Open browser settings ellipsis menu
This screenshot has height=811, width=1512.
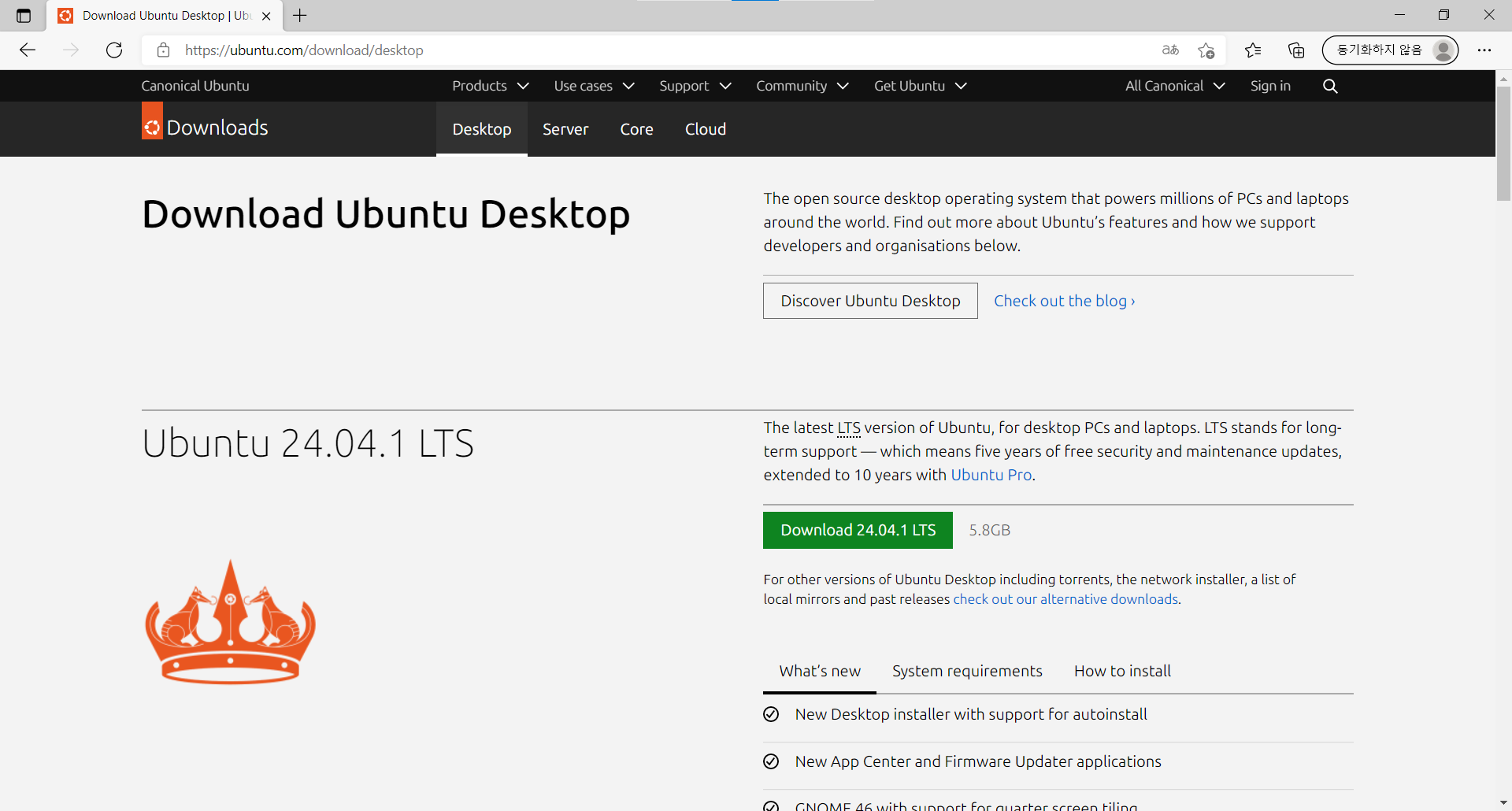[x=1484, y=50]
